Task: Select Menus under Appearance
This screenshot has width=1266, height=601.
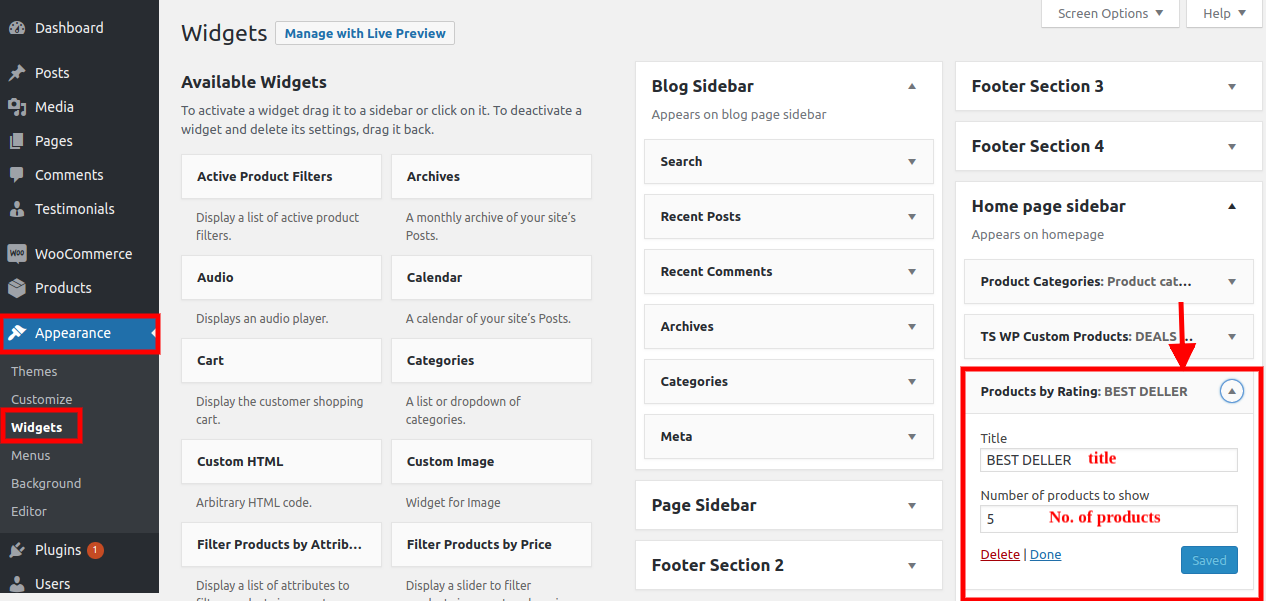Action: [31, 455]
